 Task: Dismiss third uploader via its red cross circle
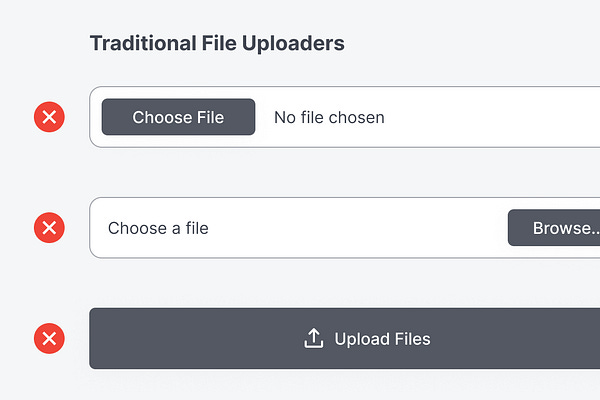pyautogui.click(x=49, y=338)
